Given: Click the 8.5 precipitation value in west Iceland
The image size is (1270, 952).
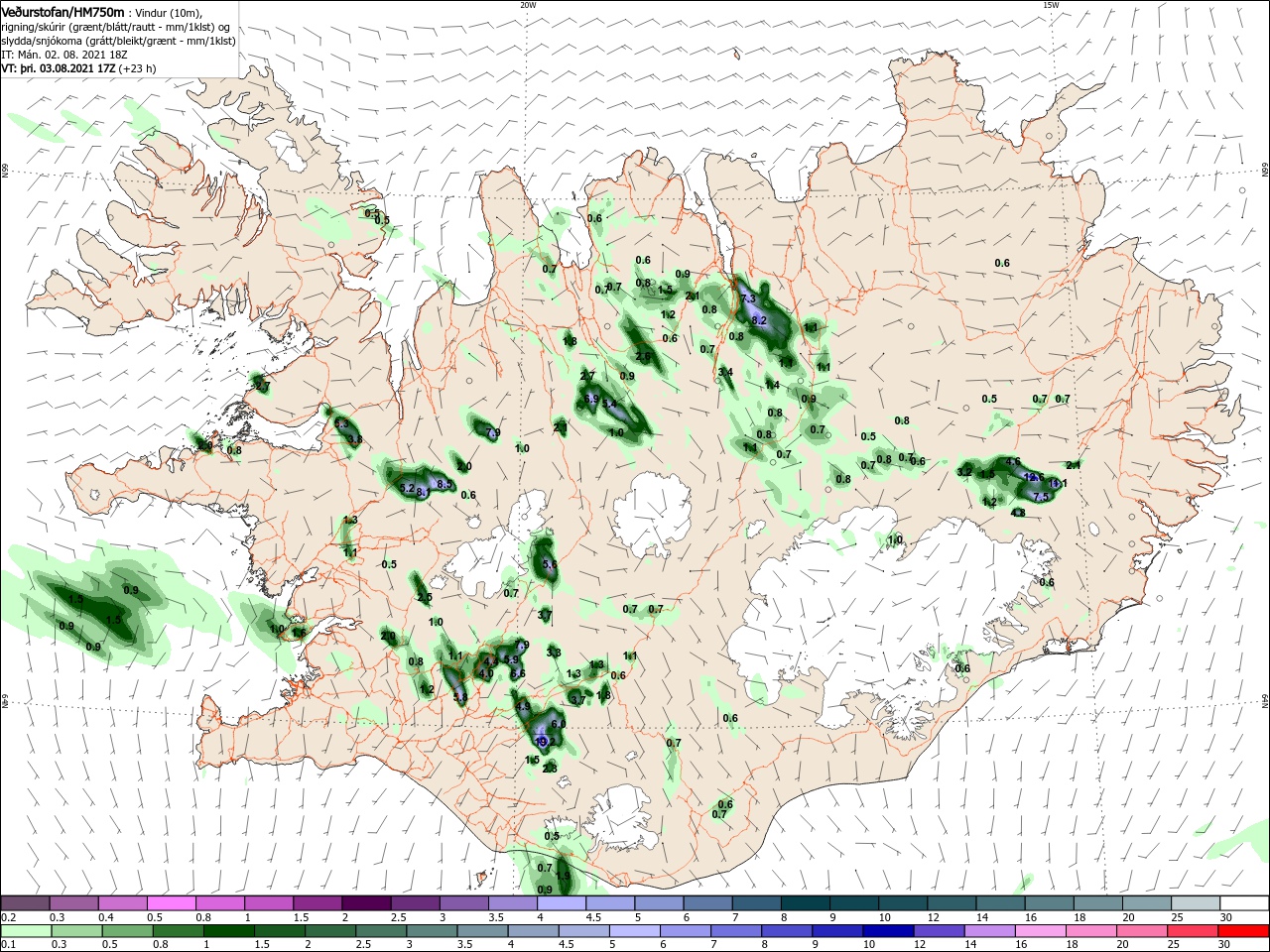Looking at the screenshot, I should click(444, 484).
